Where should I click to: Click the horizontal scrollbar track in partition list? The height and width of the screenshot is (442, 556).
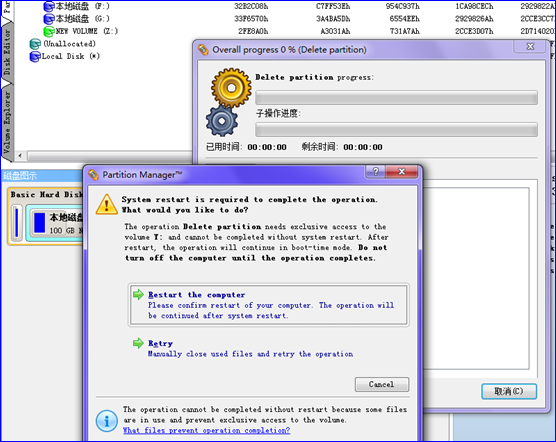(110, 156)
